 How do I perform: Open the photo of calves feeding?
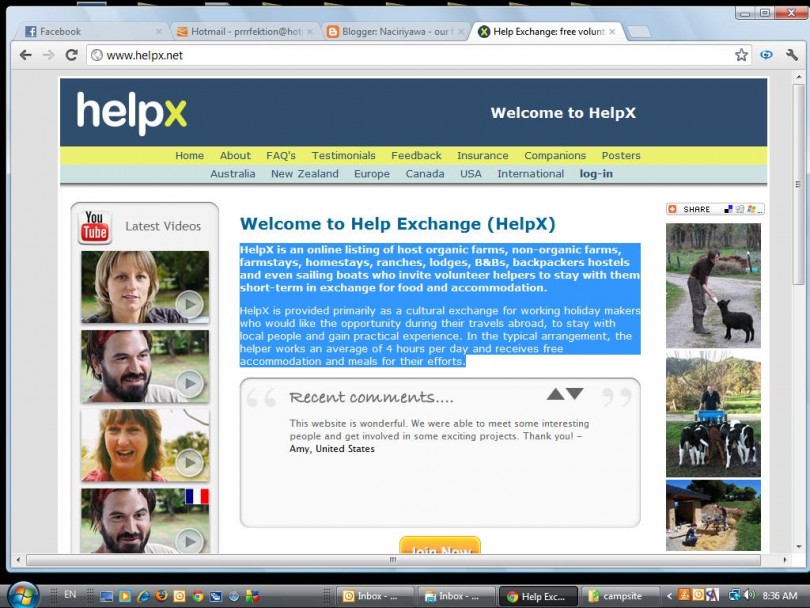713,414
